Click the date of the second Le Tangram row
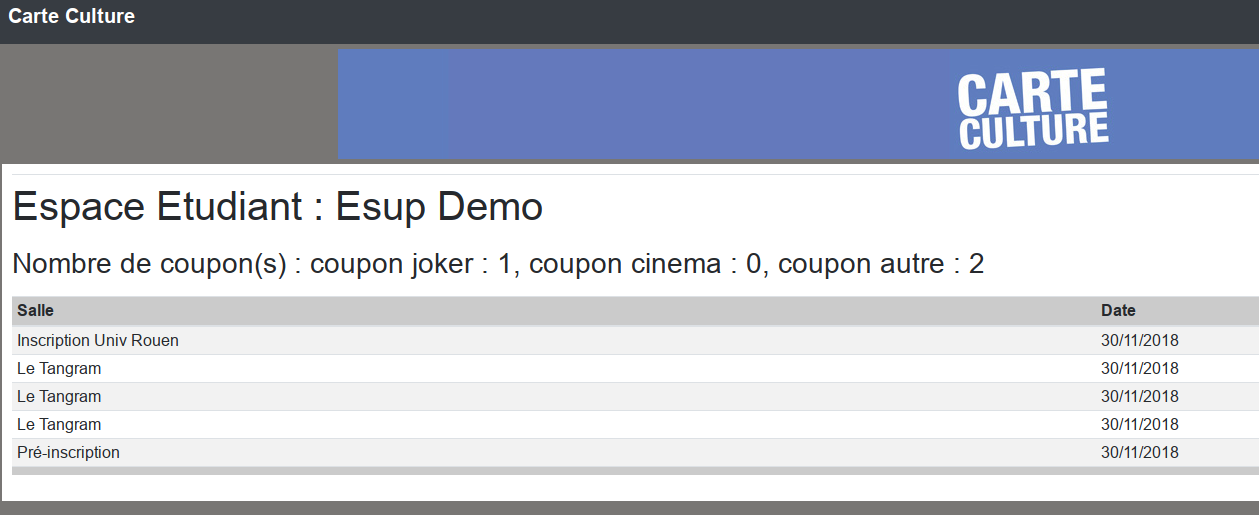The image size is (1259, 515). tap(1139, 396)
